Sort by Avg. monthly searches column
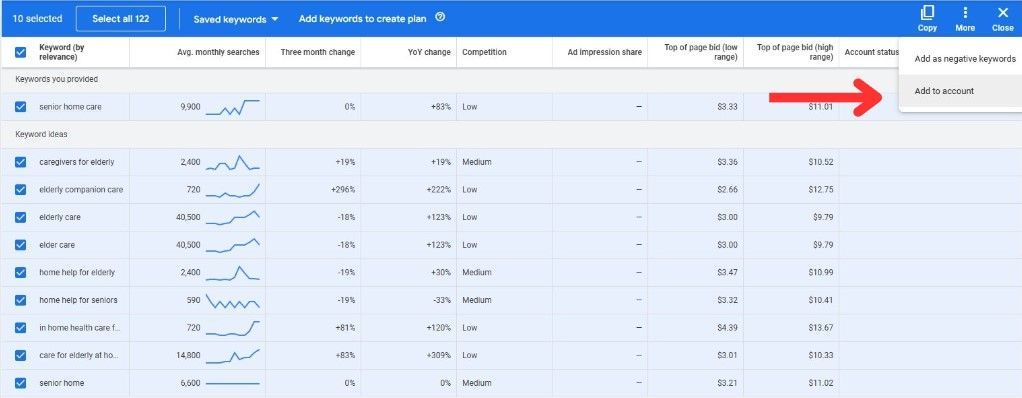The image size is (1022, 398). [x=218, y=52]
